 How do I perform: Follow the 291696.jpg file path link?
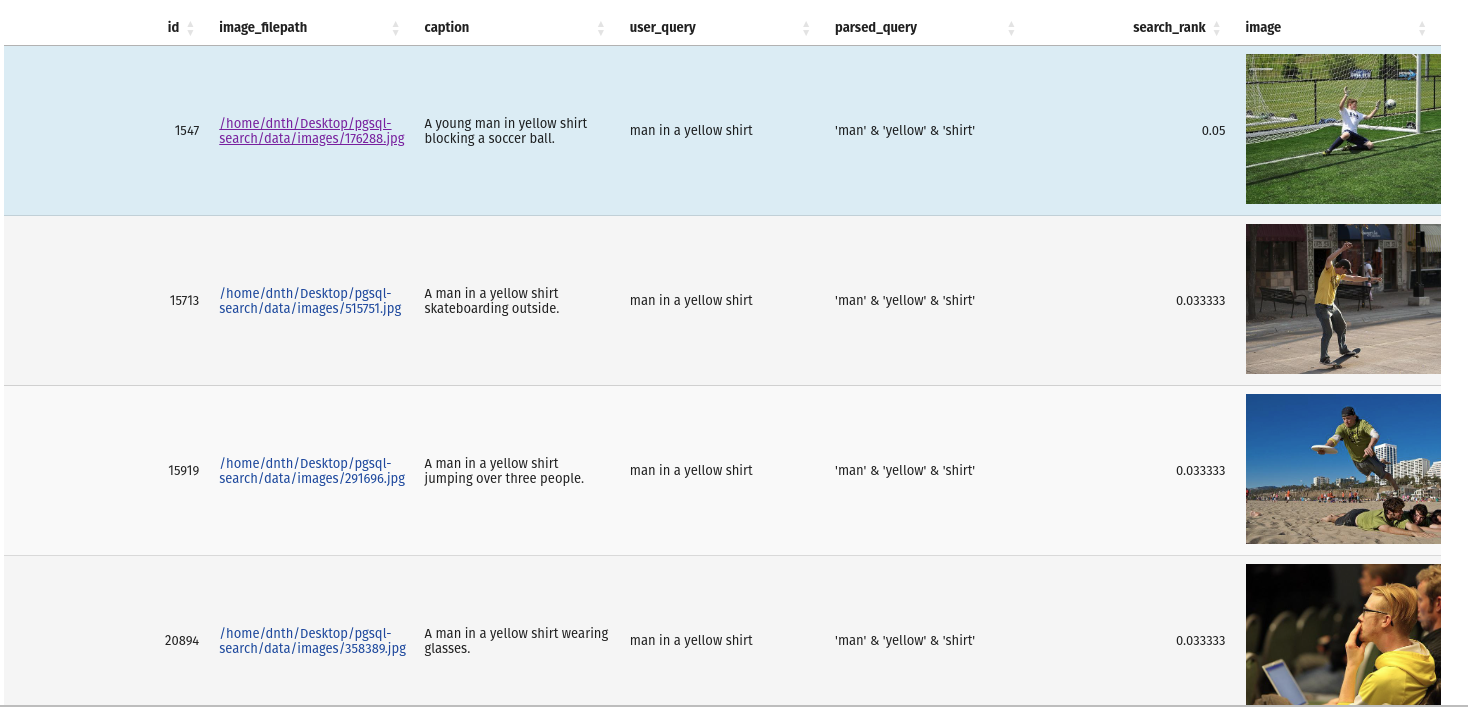[311, 471]
